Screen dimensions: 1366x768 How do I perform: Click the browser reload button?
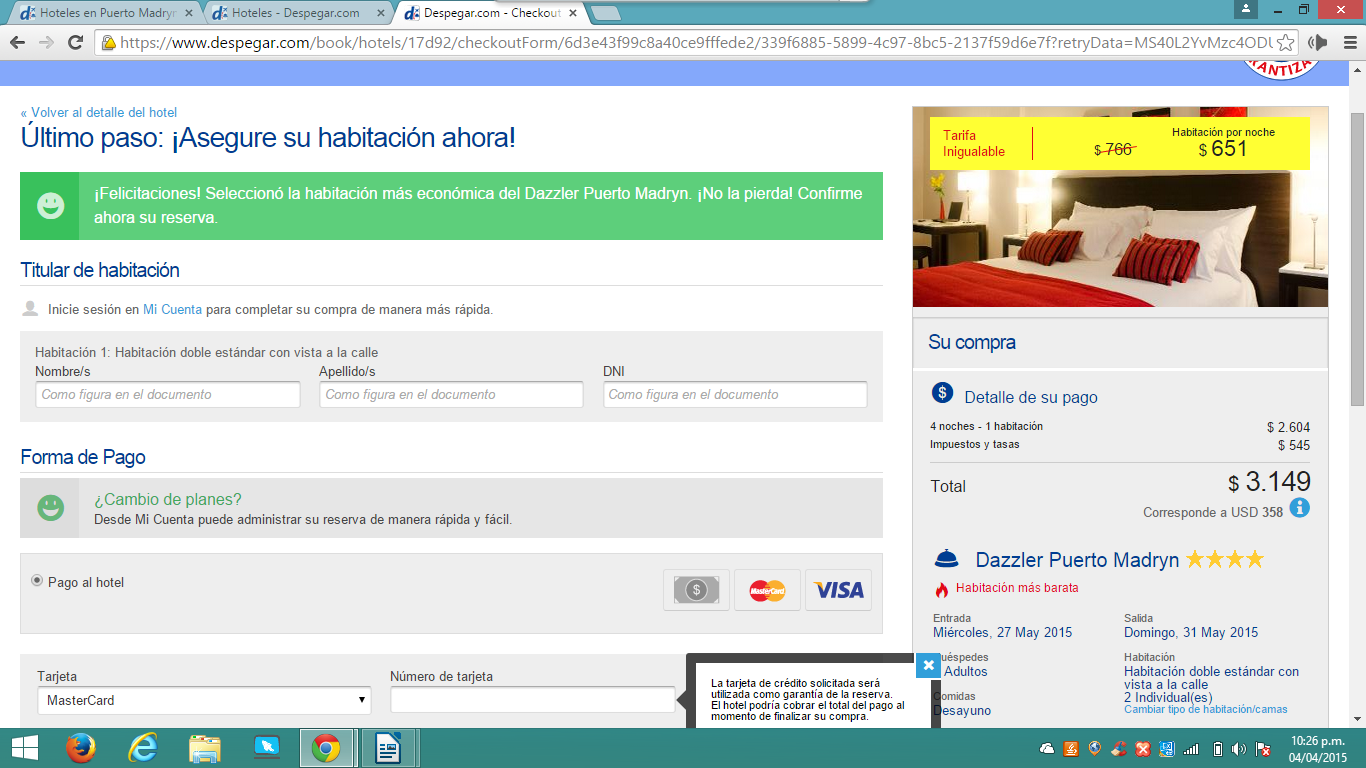coord(75,42)
